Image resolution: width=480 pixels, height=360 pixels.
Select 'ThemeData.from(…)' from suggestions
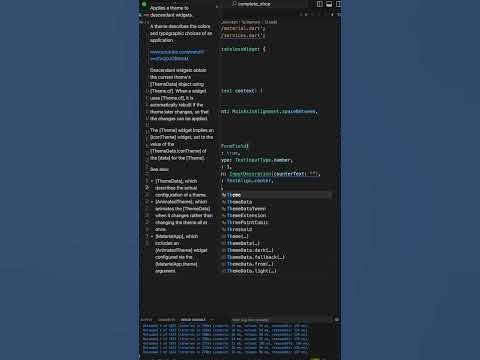(x=277, y=264)
